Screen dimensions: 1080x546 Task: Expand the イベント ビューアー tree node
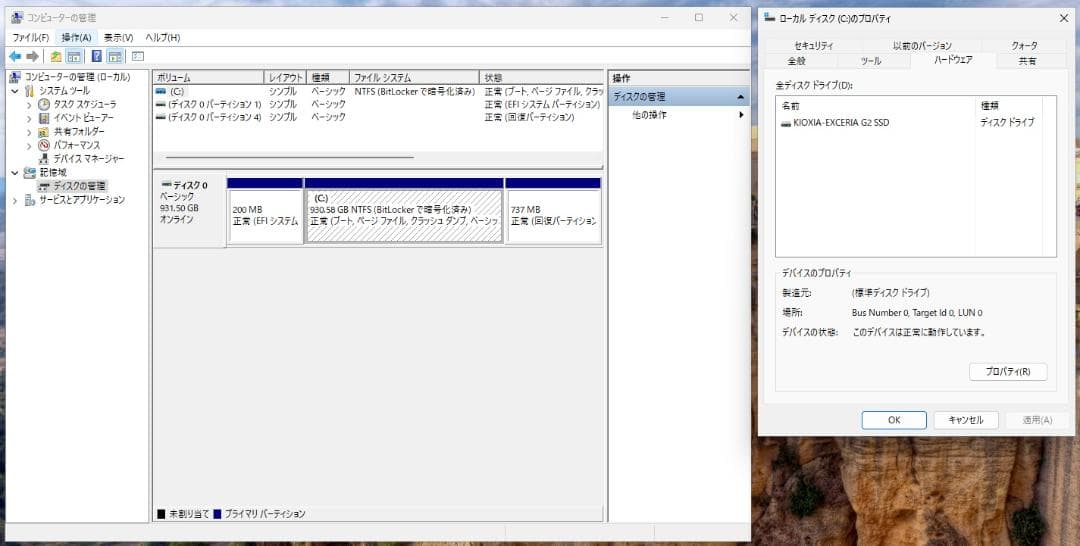tap(29, 118)
